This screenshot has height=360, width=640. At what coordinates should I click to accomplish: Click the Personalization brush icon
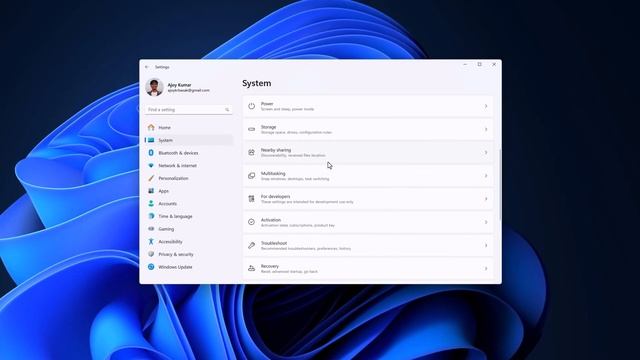click(x=151, y=178)
